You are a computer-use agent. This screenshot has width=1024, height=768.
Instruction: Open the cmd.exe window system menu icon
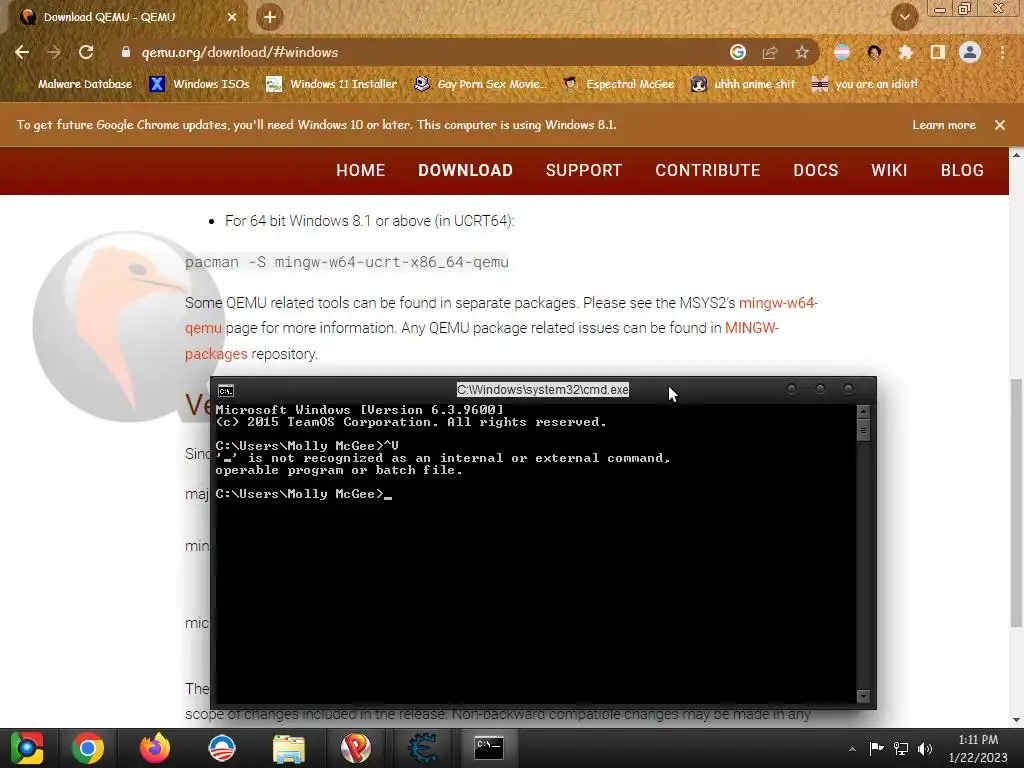[226, 391]
